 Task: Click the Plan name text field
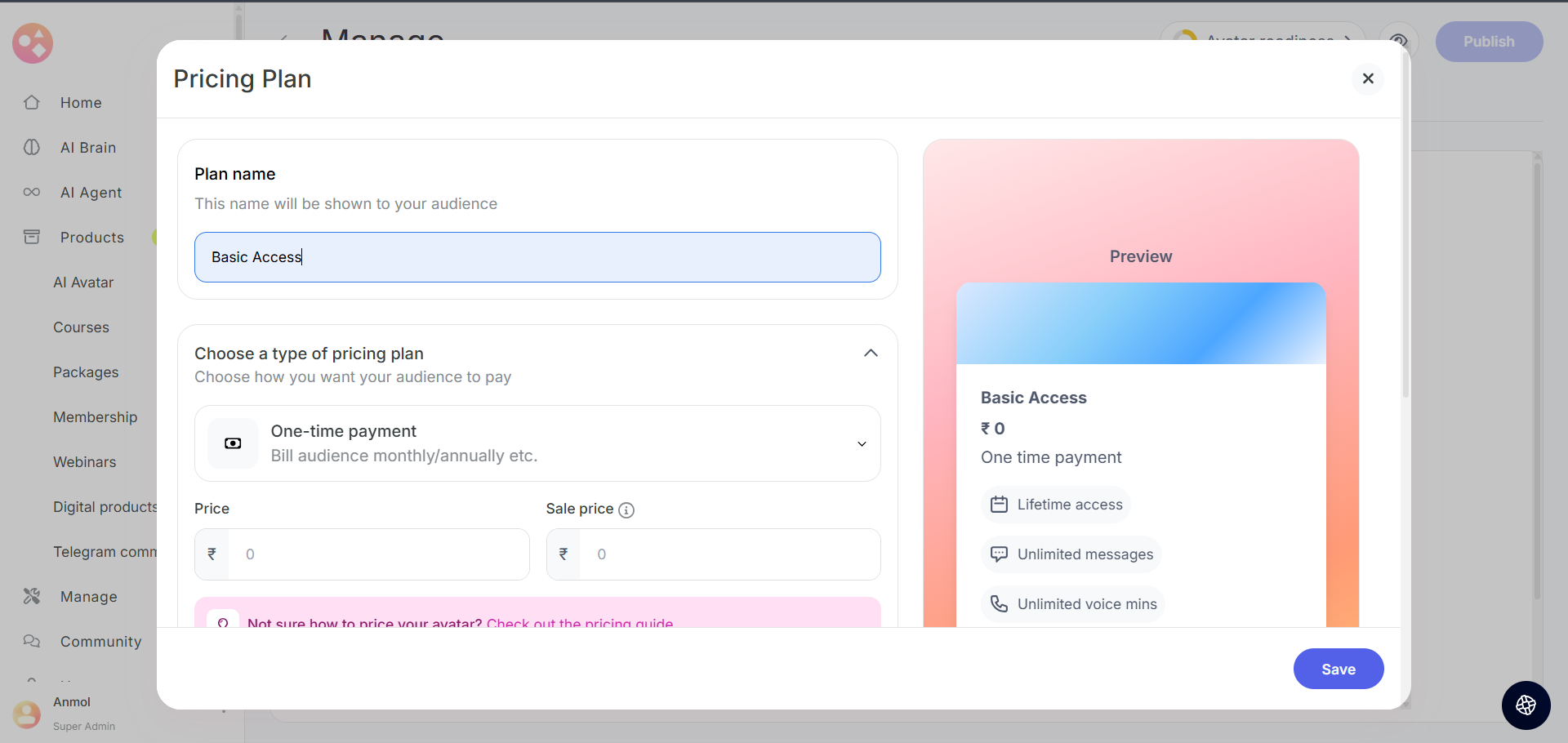click(537, 257)
